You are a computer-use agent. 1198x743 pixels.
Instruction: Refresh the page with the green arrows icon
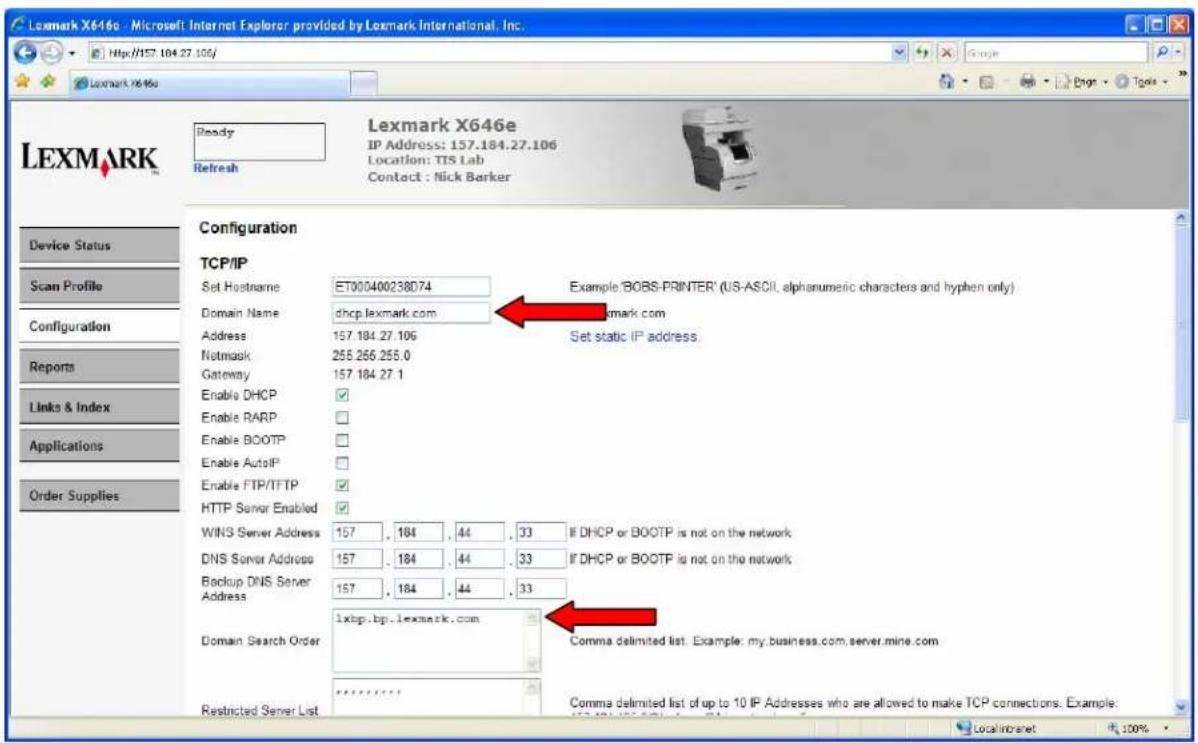click(923, 53)
